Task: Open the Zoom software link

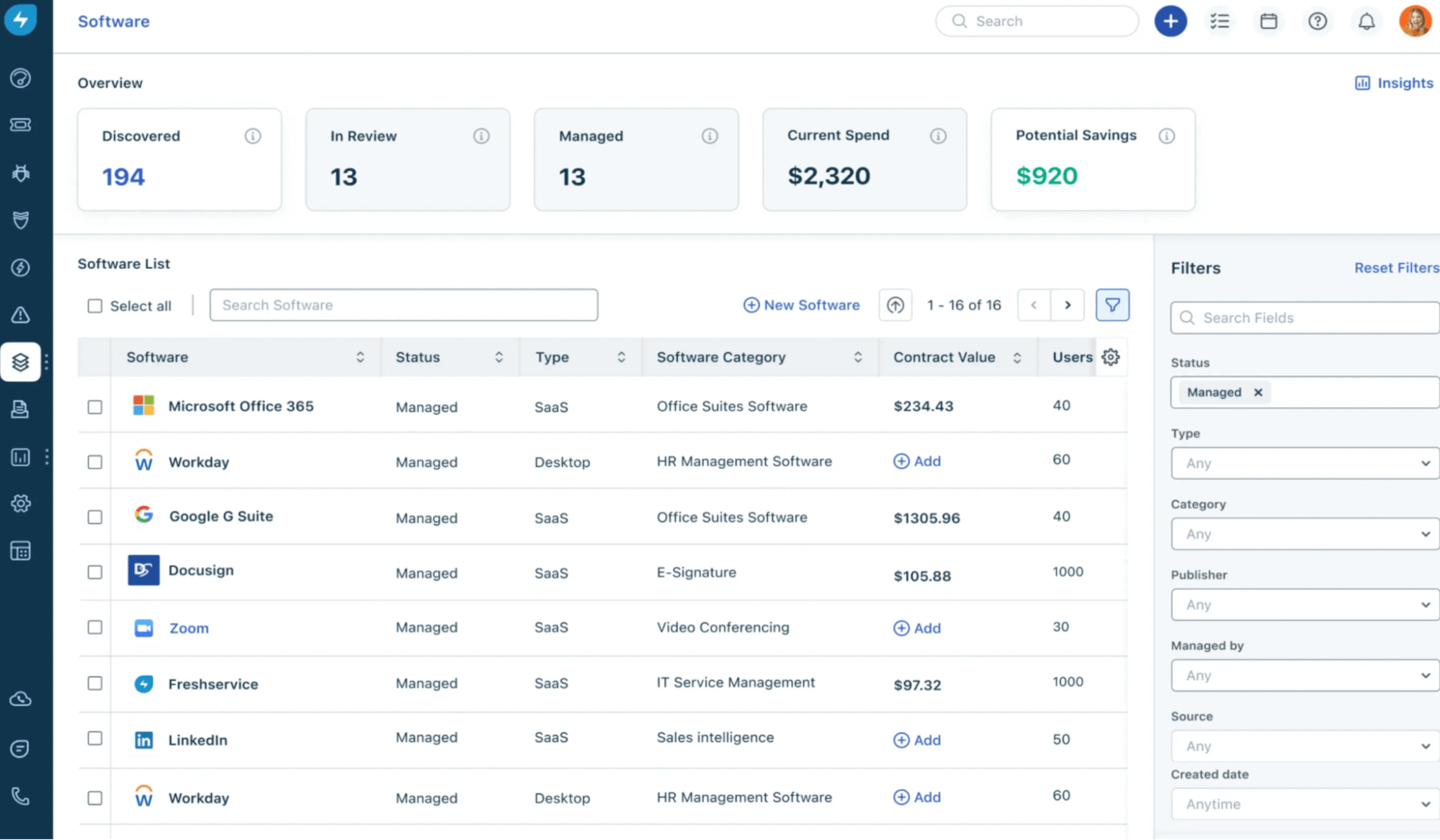Action: 189,627
